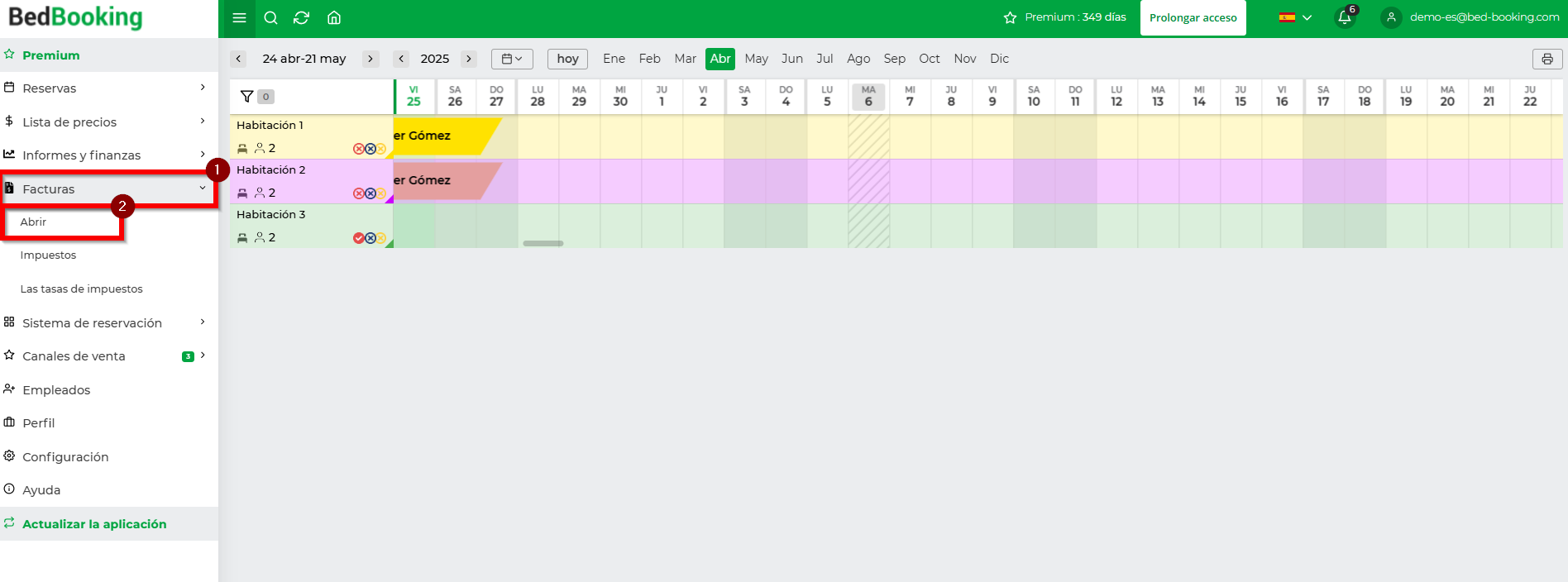This screenshot has width=1568, height=582.
Task: Go to next year after 2025
Action: [469, 59]
